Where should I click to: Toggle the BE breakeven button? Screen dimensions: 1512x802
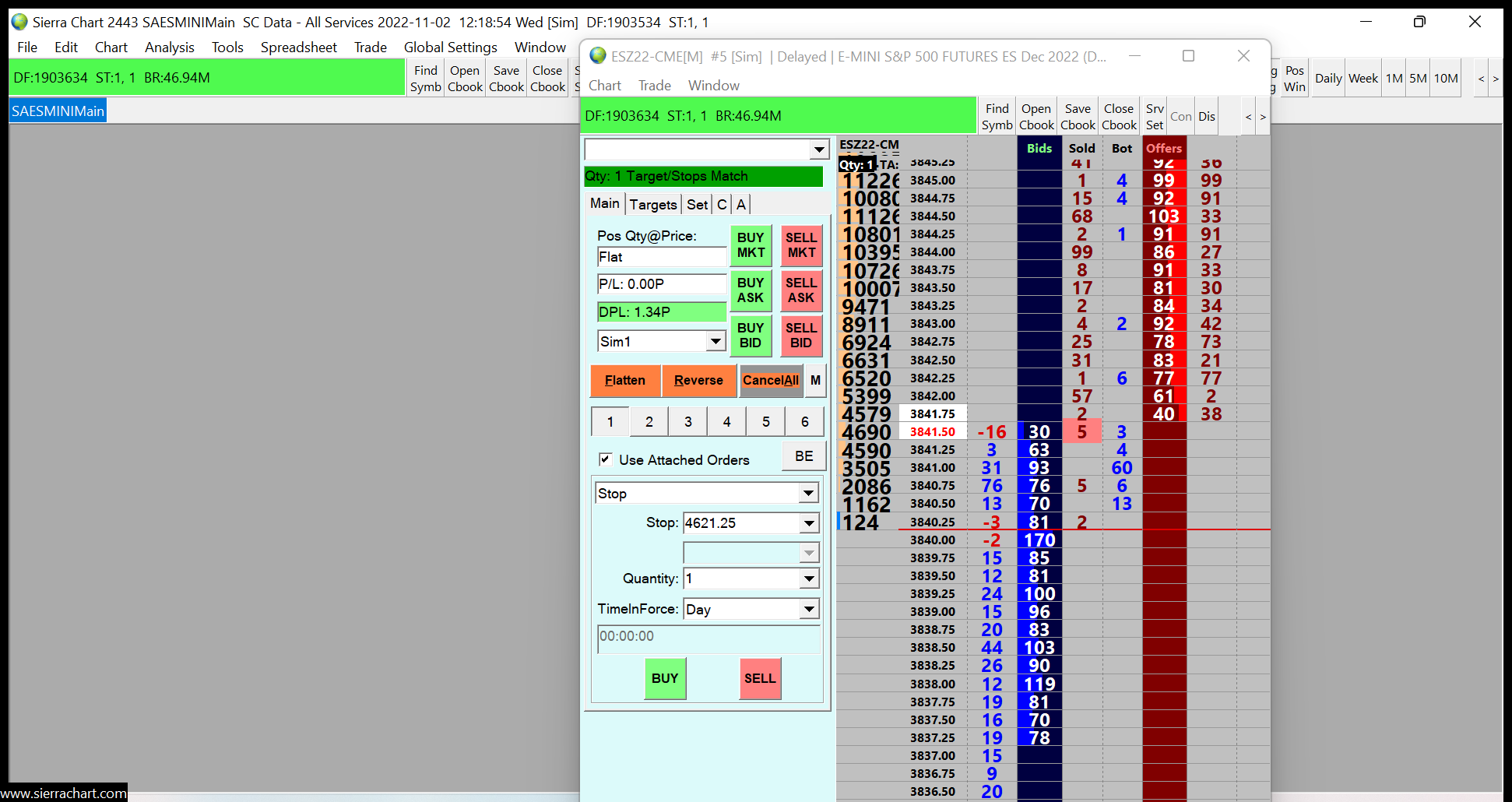pyautogui.click(x=803, y=456)
